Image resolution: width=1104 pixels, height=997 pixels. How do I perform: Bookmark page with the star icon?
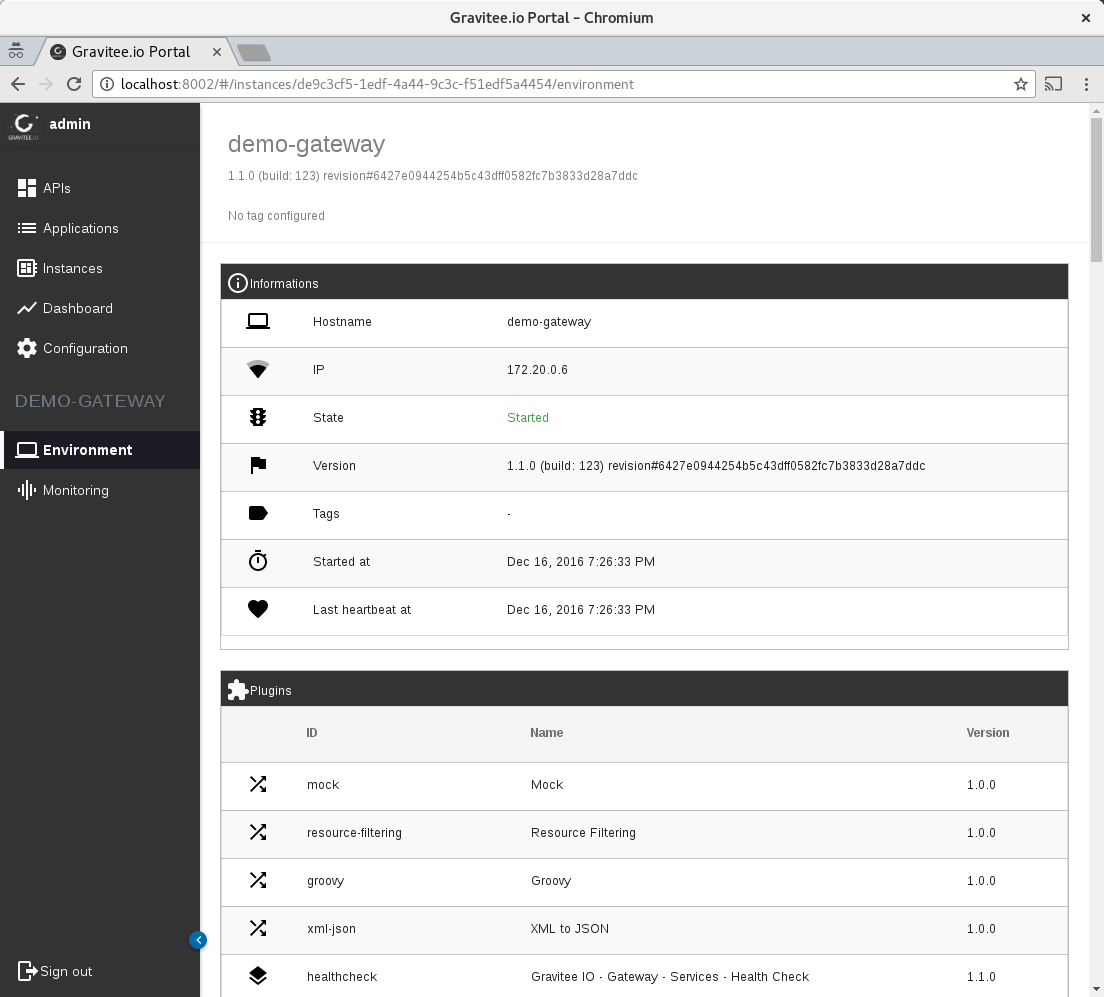(x=1020, y=84)
